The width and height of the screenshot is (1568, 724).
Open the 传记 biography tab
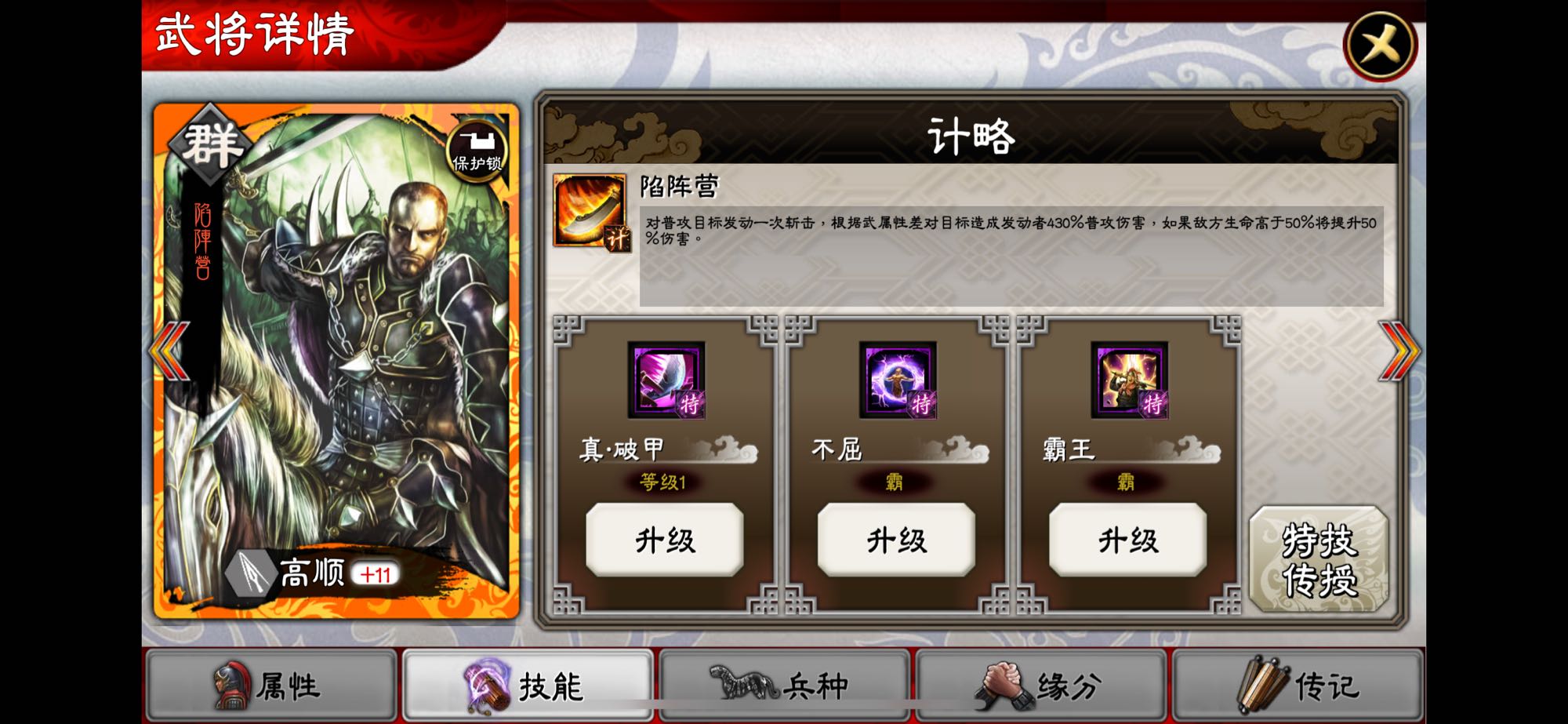tap(1298, 686)
